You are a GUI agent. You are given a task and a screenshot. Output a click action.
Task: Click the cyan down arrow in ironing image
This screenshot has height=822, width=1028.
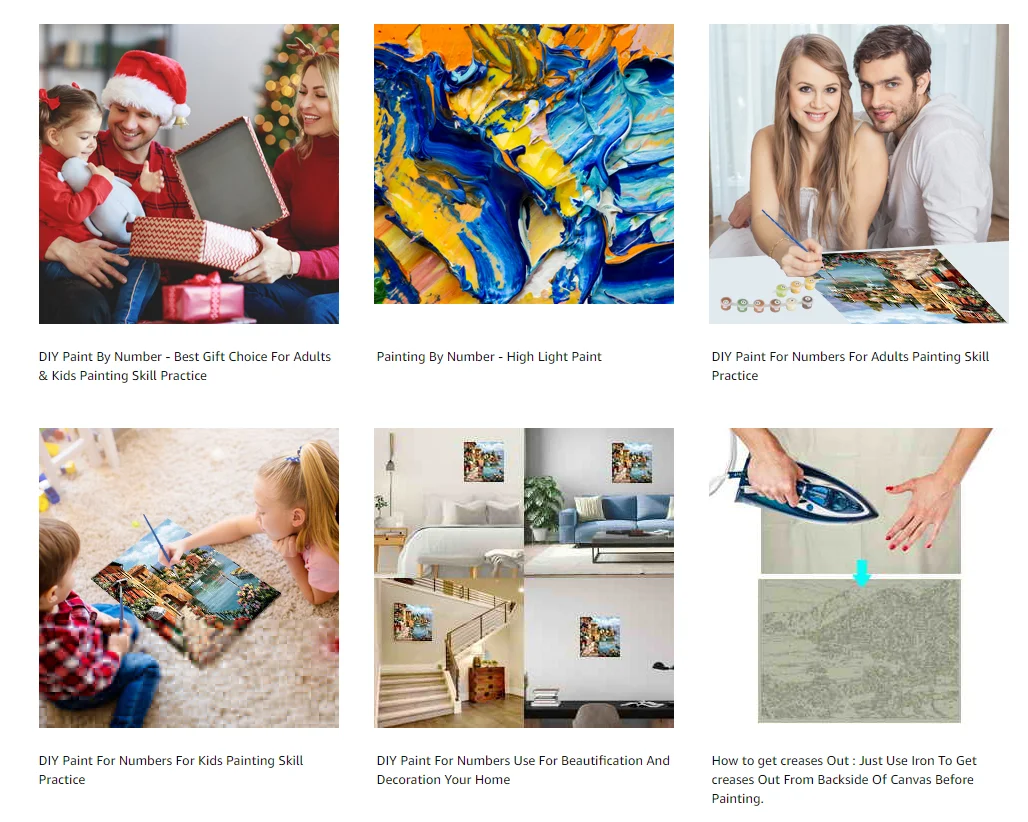(x=861, y=572)
